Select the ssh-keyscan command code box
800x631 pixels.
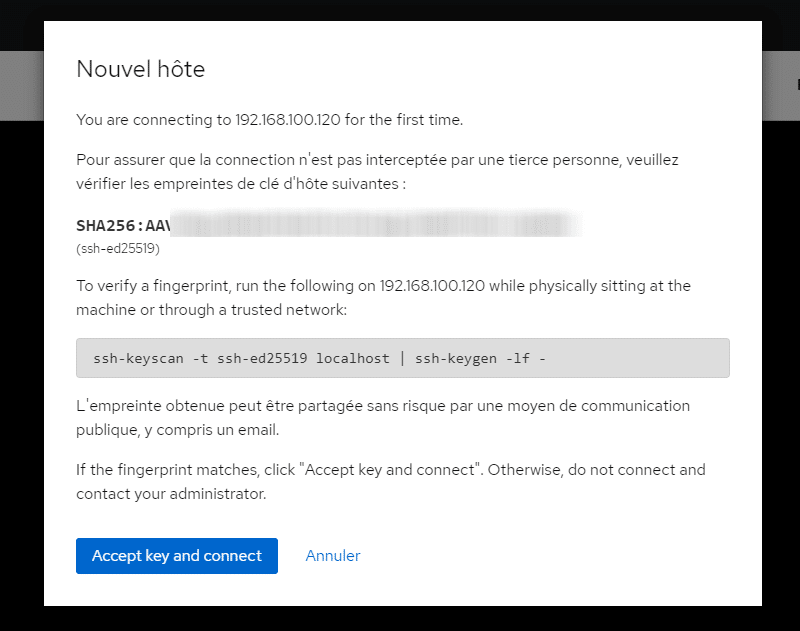tap(403, 358)
